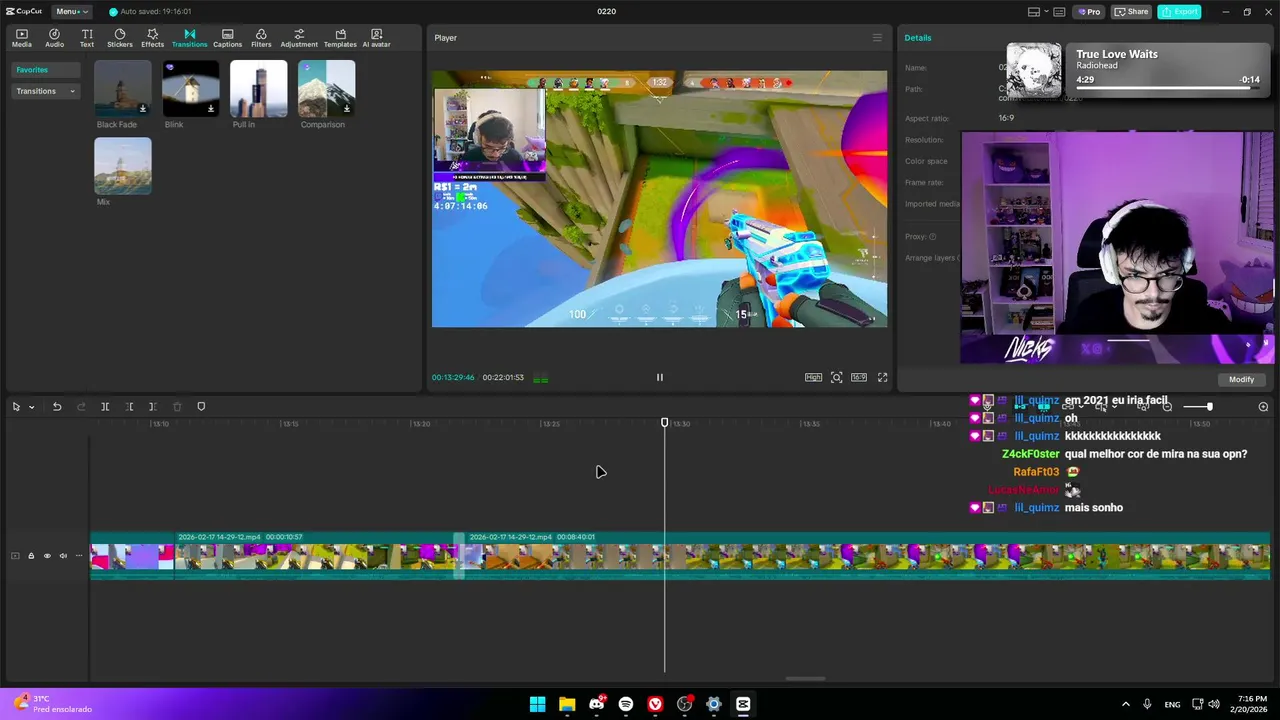1280x720 pixels.
Task: Open the Text tab
Action: pos(87,38)
